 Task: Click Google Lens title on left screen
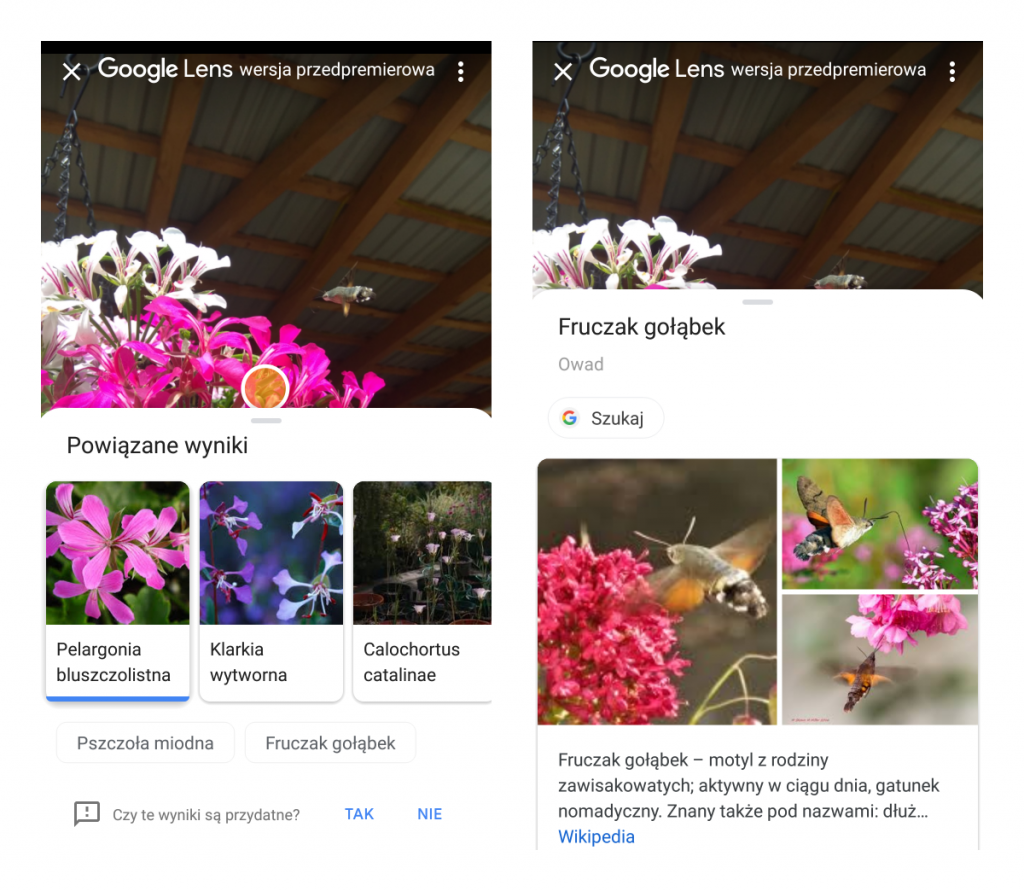(165, 69)
